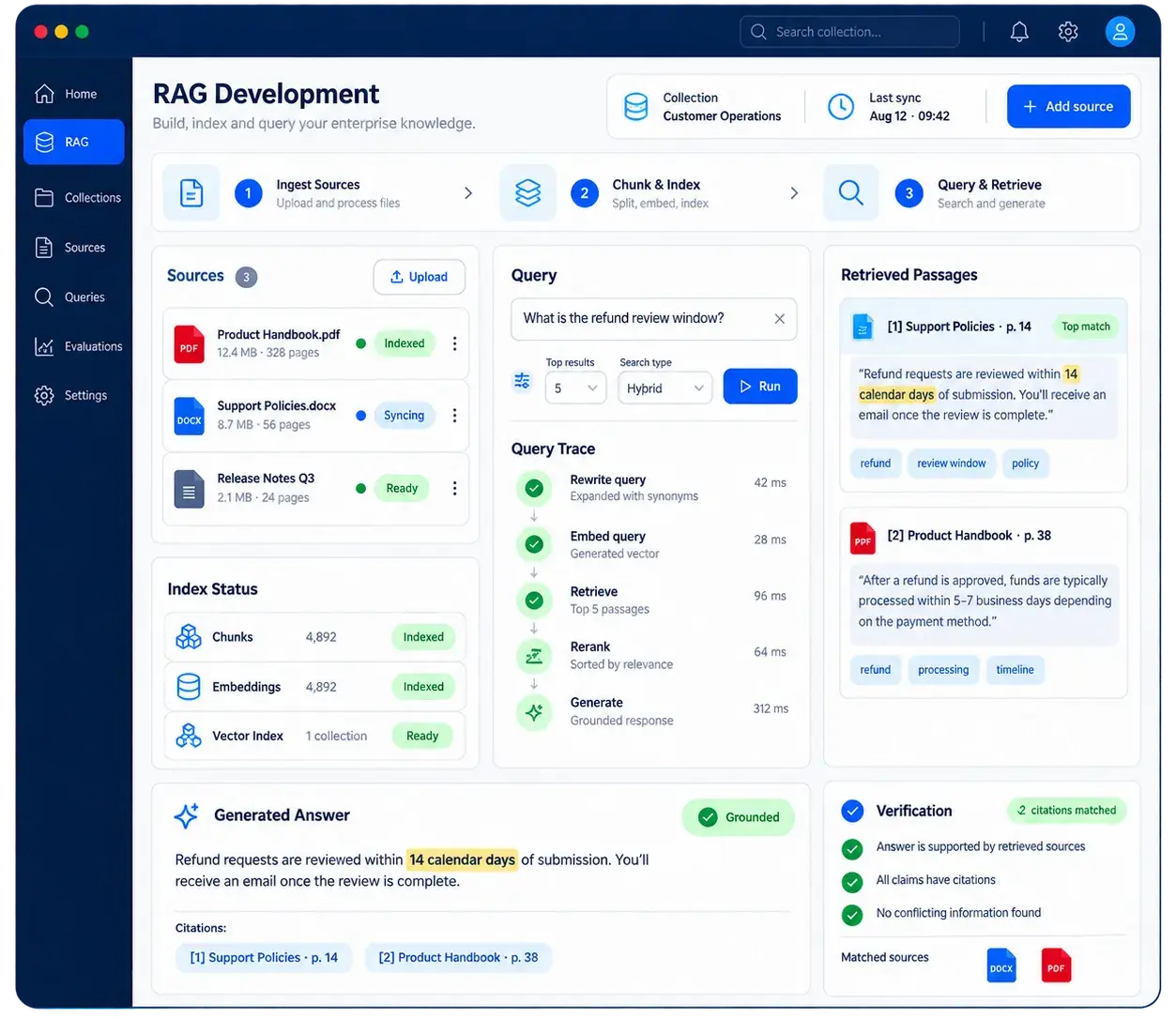Screen dimensions: 1176x1019
Task: Click the Grounded status badge
Action: pyautogui.click(x=739, y=817)
